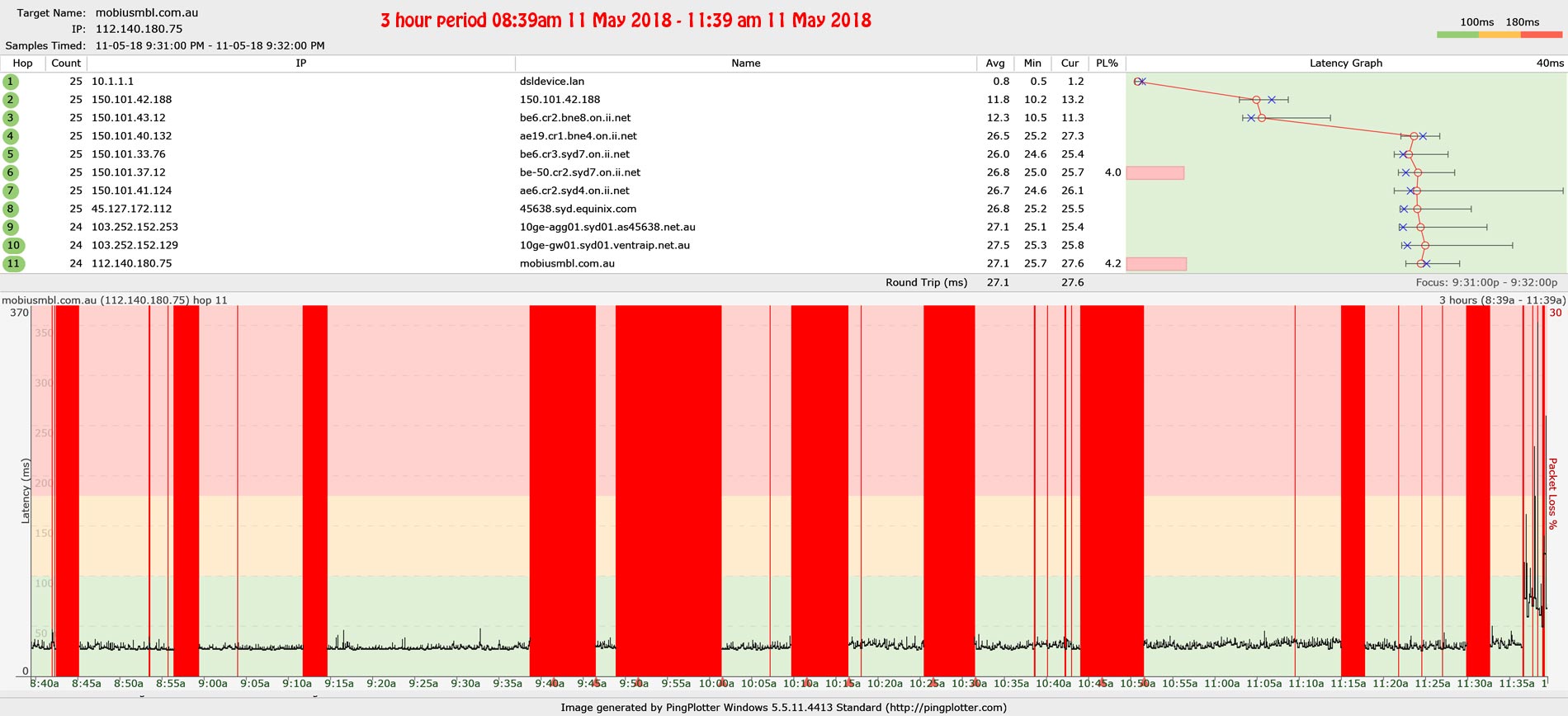Click the 9:00a mark on the timeline

(213, 683)
